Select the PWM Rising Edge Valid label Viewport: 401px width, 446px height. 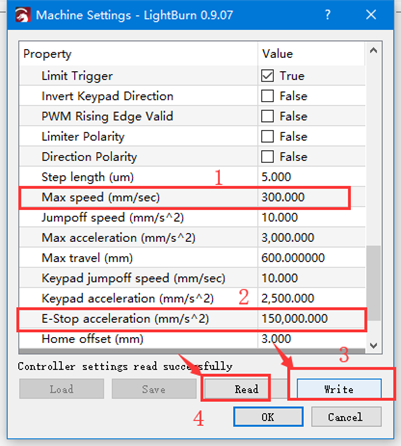pos(107,116)
